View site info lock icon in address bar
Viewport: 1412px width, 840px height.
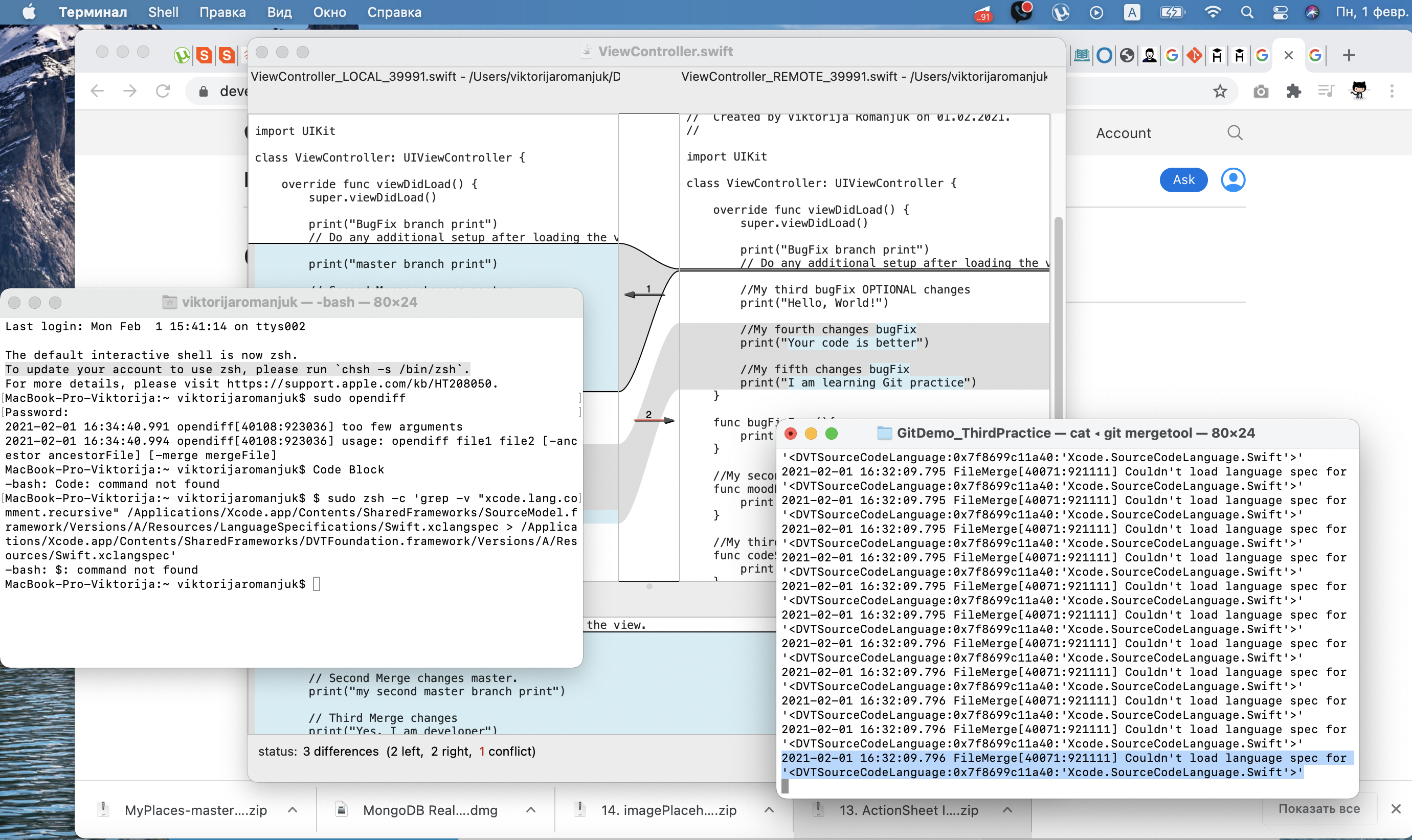pyautogui.click(x=203, y=91)
